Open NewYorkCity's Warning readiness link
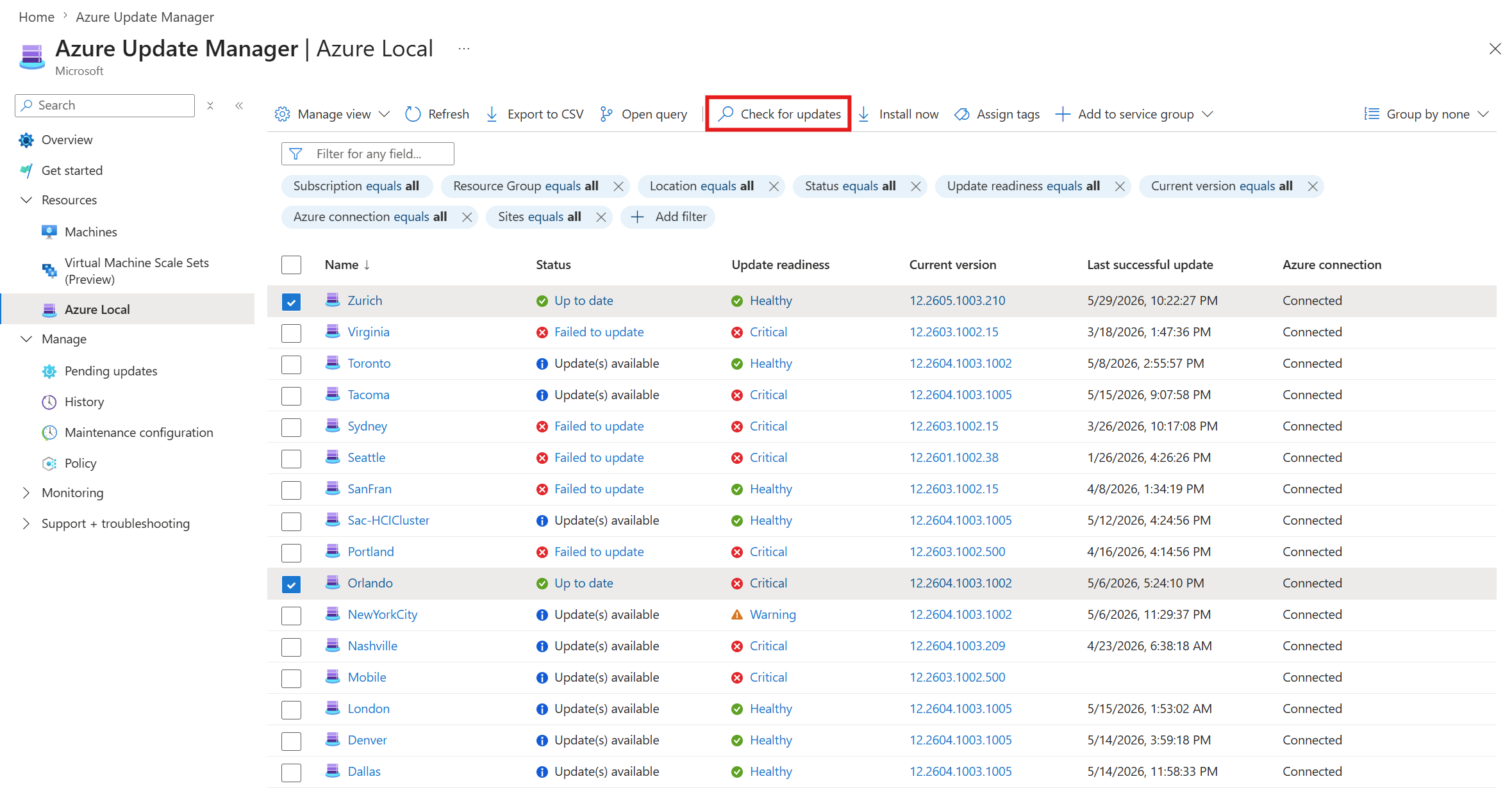This screenshot has height=788, width=1512. tap(773, 614)
